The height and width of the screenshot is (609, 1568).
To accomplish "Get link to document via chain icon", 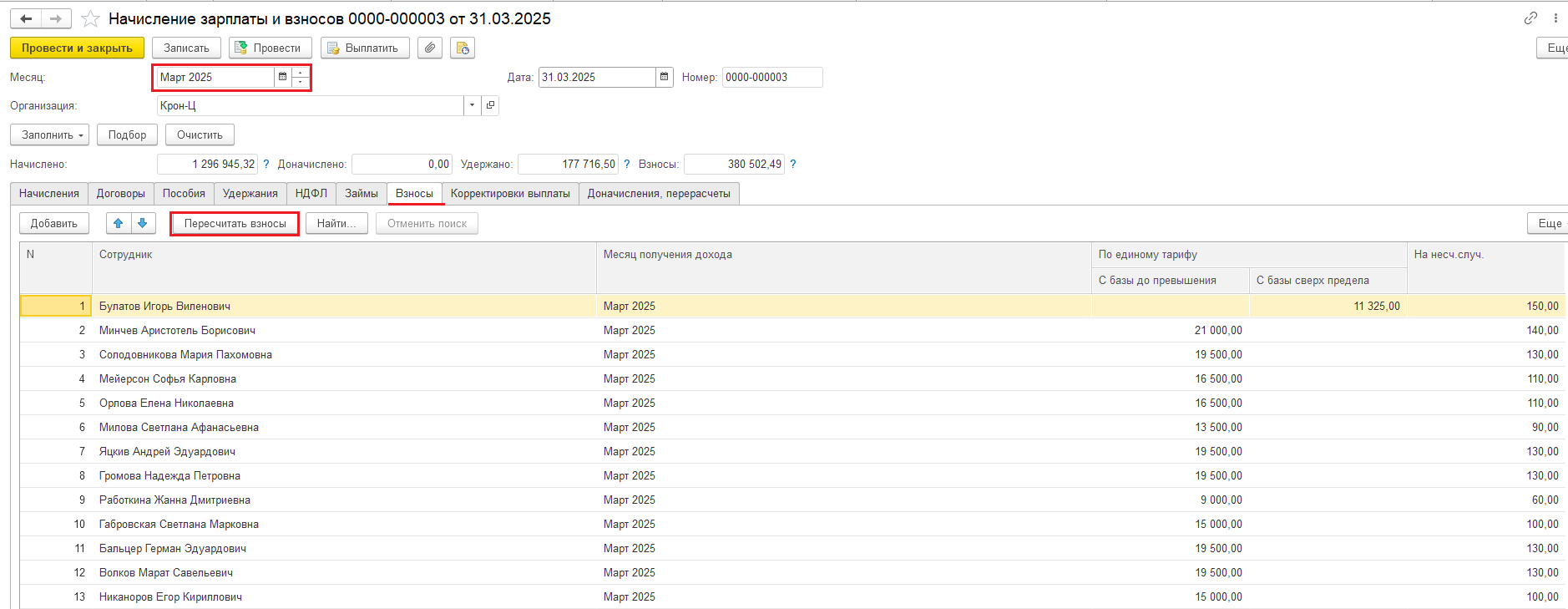I will [1530, 18].
